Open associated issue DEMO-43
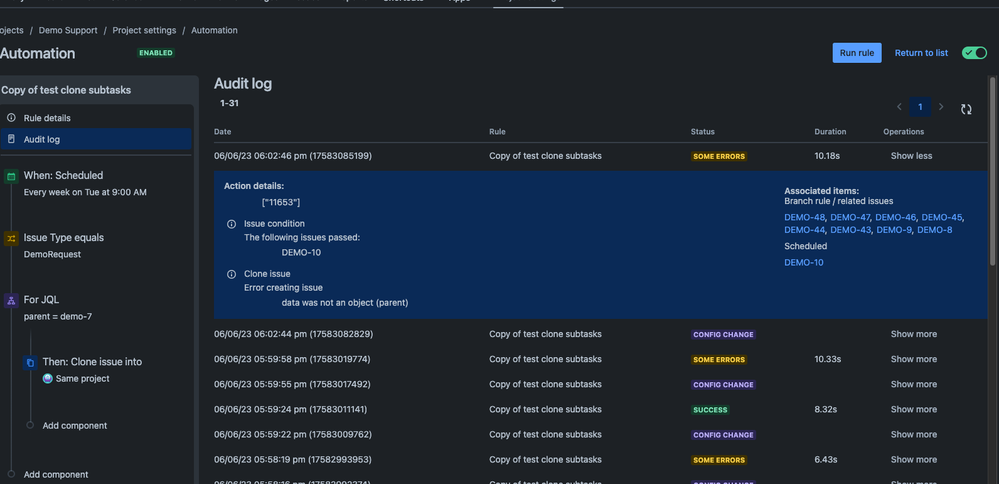This screenshot has height=484, width=999. click(x=850, y=230)
